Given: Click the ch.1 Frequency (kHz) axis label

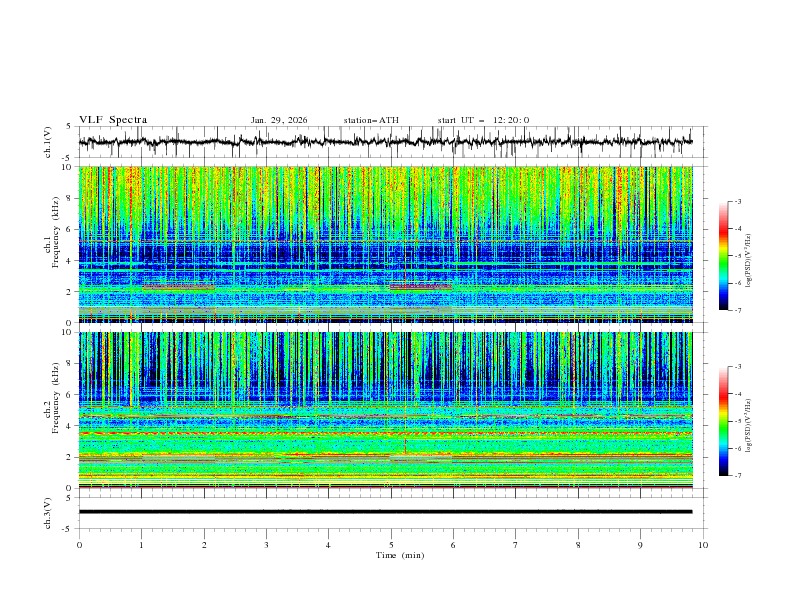Looking at the screenshot, I should click(x=51, y=244).
